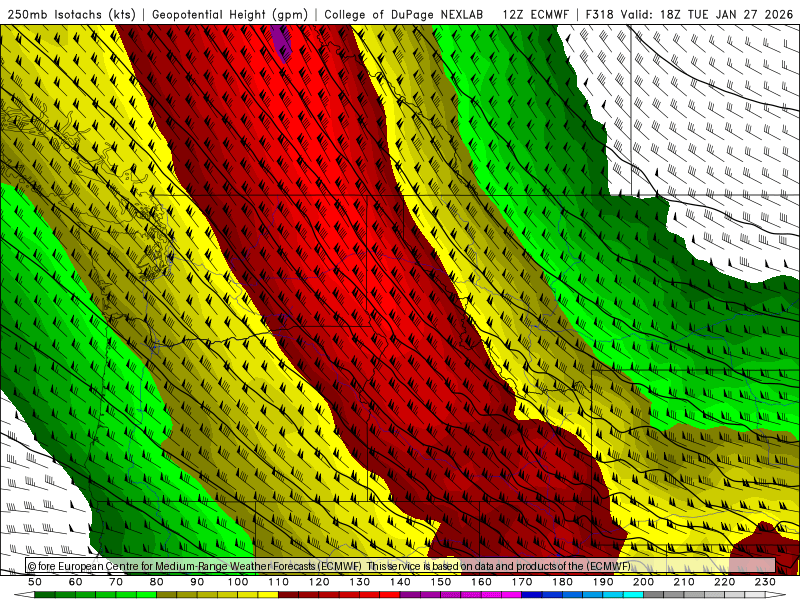This screenshot has width=800, height=600.
Task: Click the '60' value on the color scale
Action: (x=75, y=582)
